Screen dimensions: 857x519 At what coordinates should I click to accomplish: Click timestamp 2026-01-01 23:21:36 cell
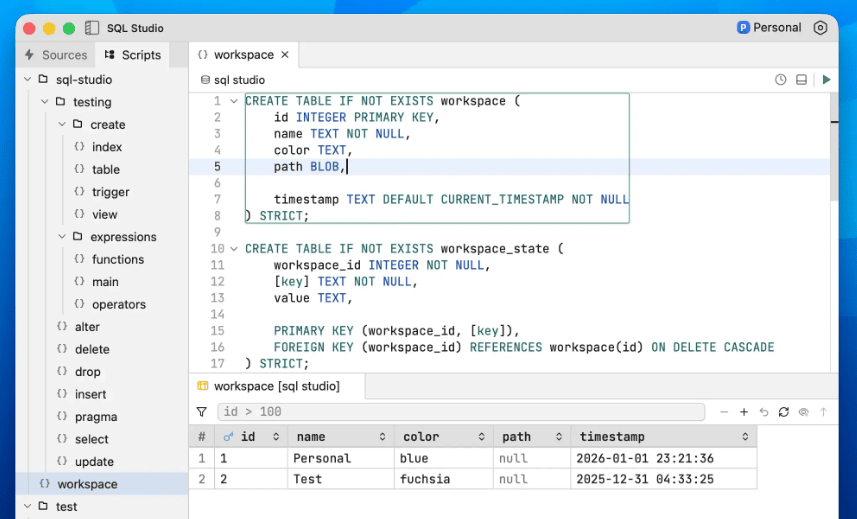(664, 458)
